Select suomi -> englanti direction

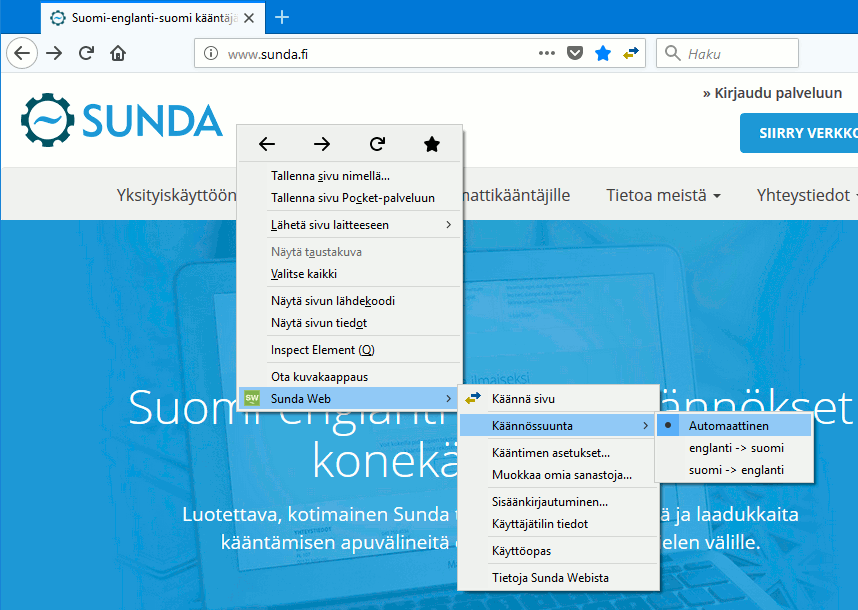(734, 469)
